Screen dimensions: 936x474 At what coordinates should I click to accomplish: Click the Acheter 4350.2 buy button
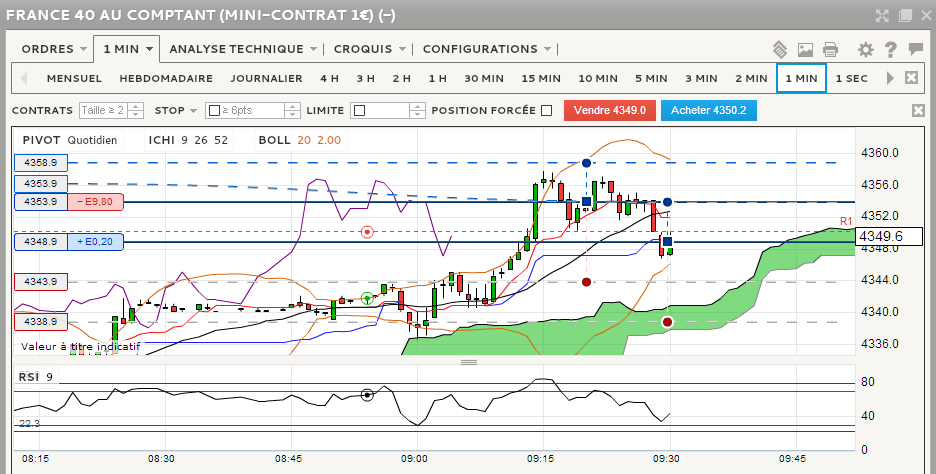tap(709, 110)
